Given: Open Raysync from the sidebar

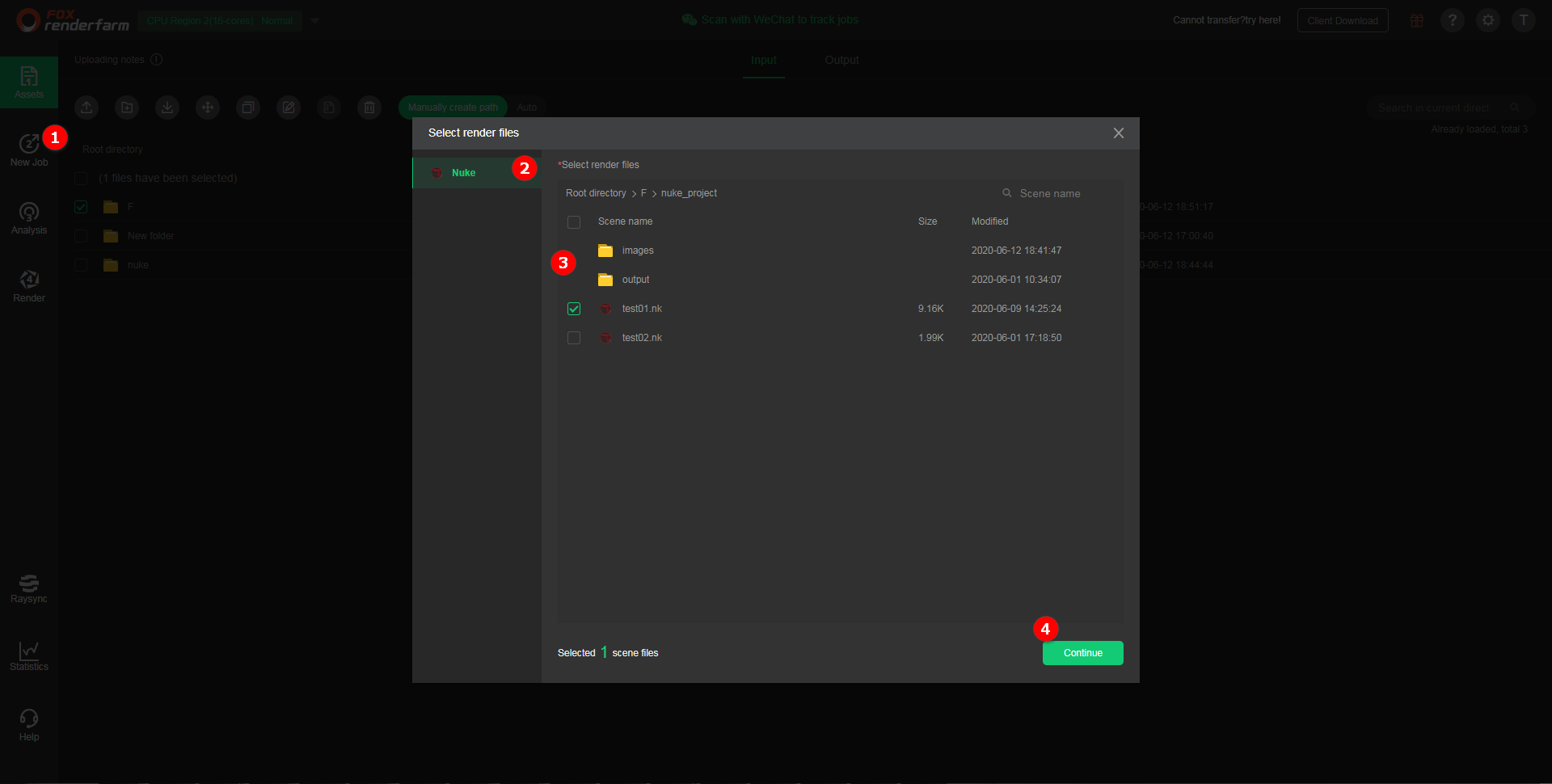Looking at the screenshot, I should 29,588.
